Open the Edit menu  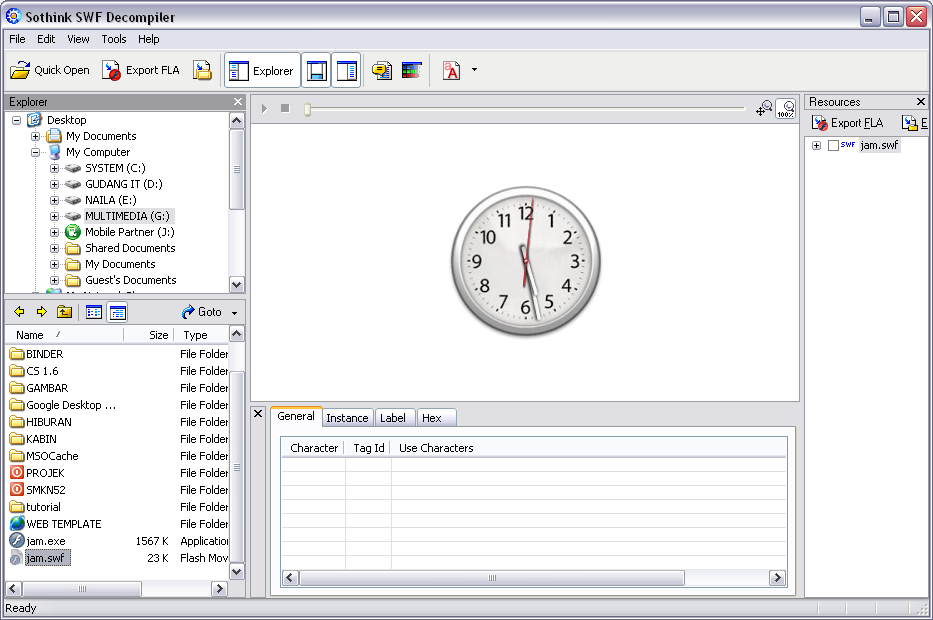click(x=46, y=39)
